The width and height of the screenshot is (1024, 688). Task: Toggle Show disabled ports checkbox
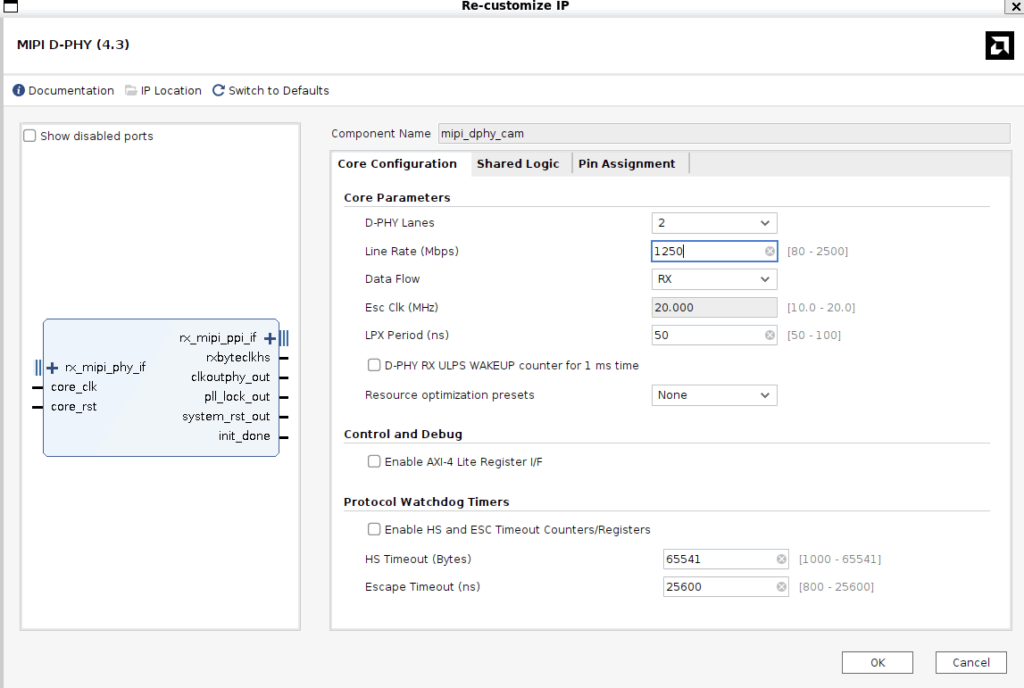point(29,136)
